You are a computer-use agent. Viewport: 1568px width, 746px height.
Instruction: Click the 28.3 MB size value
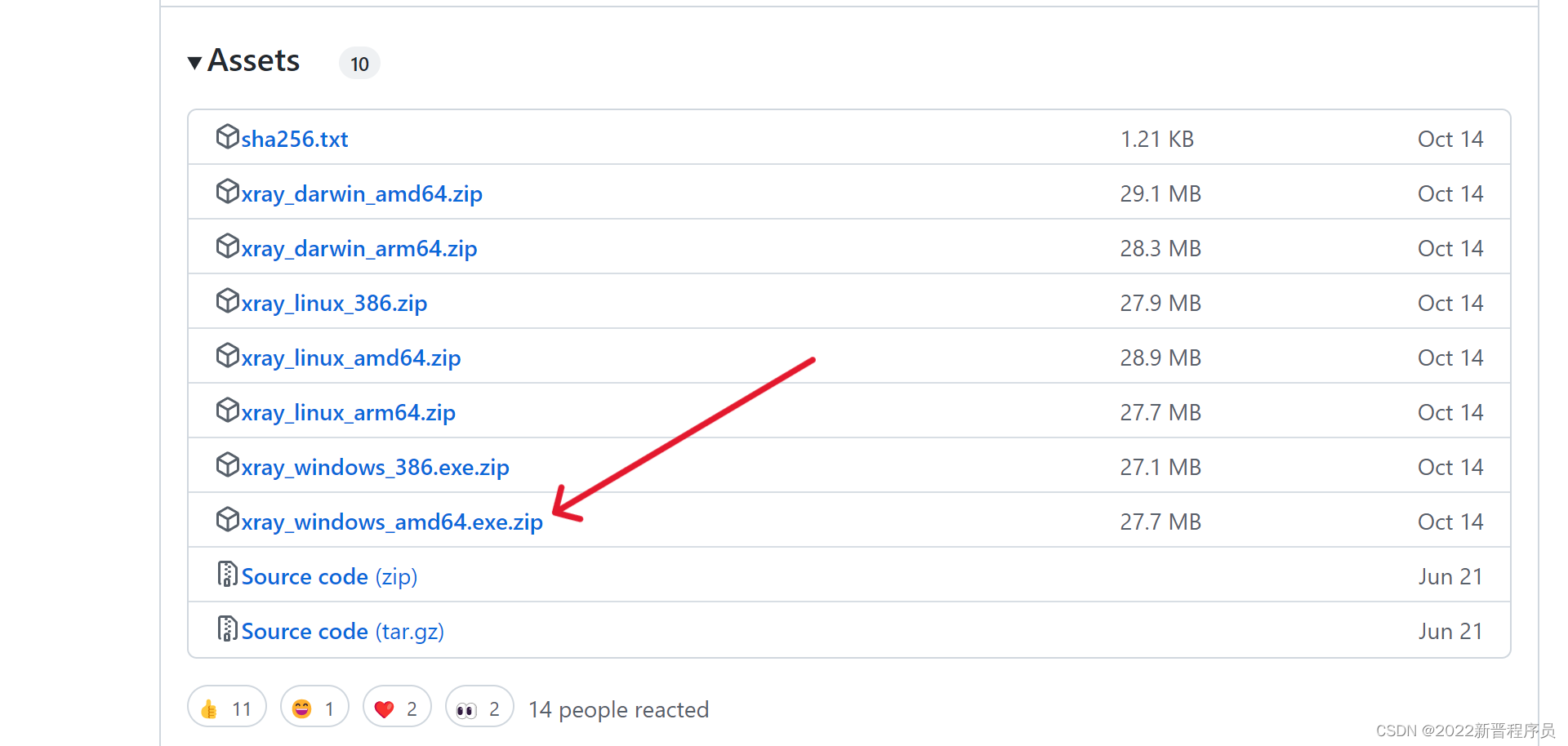[1160, 249]
